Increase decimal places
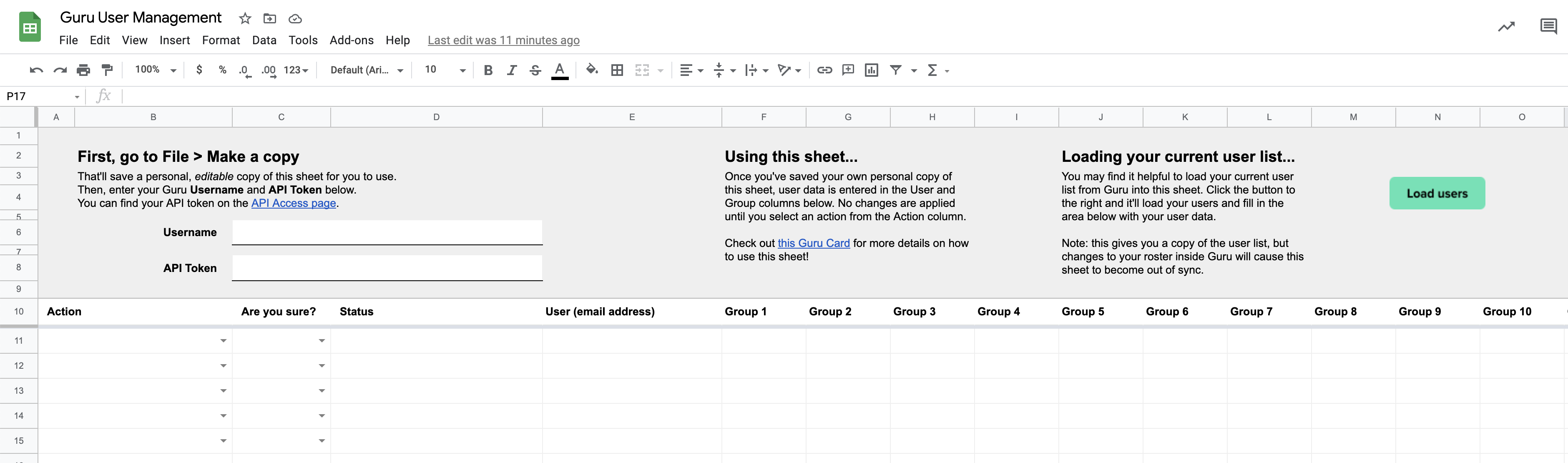Screen dimensions: 1568x463 coord(269,70)
